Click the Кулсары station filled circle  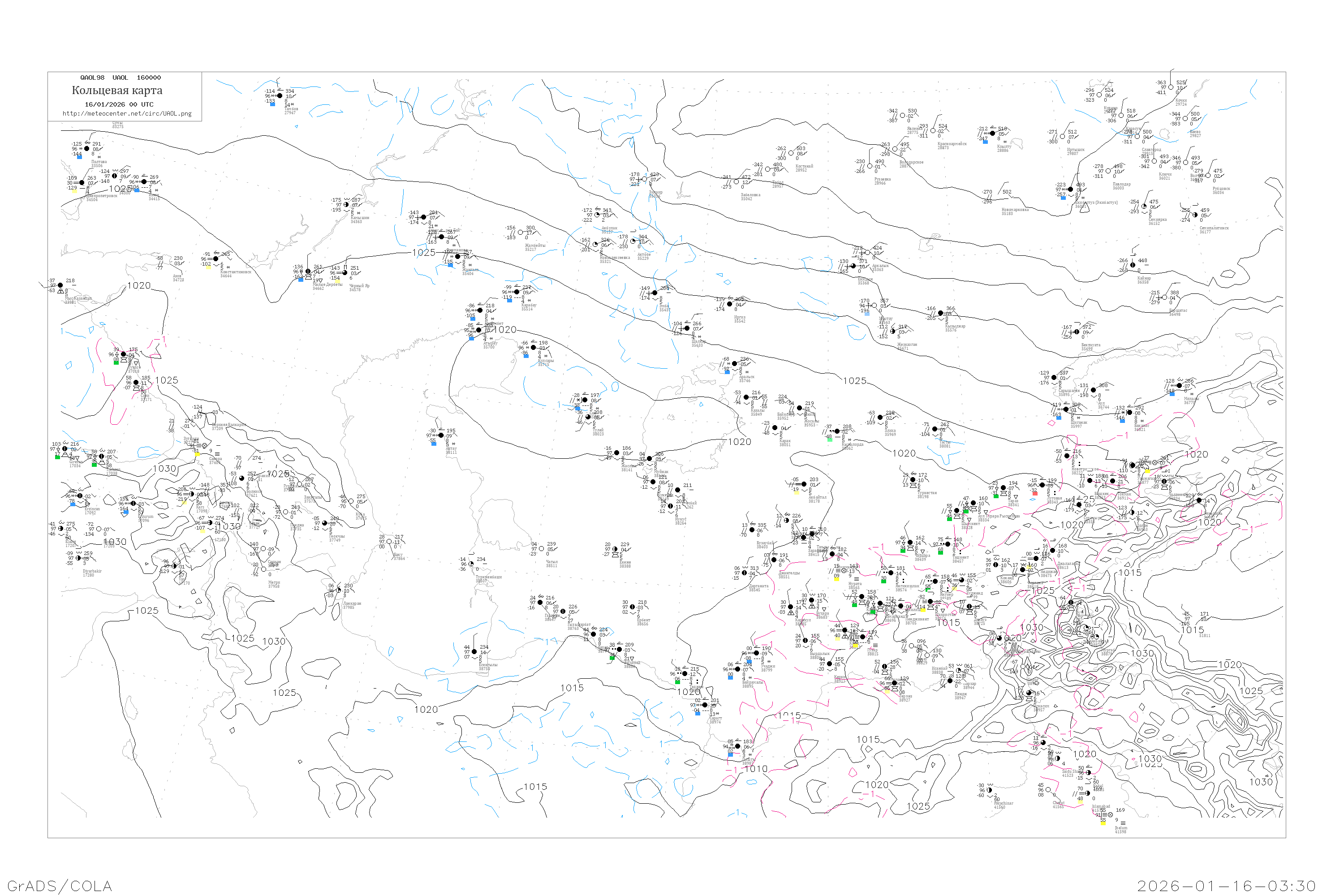534,348
